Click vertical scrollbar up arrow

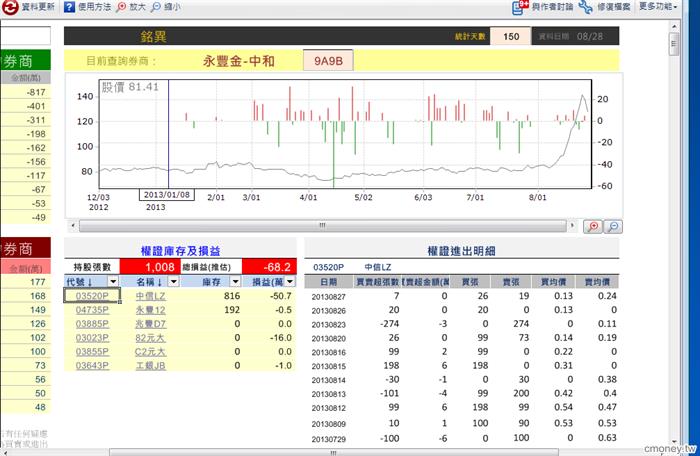click(674, 27)
